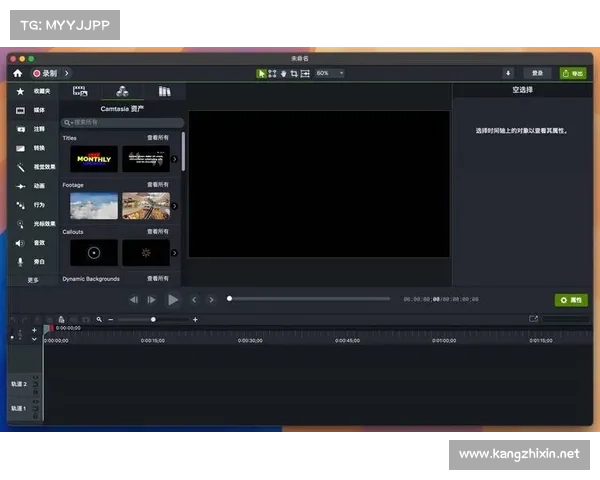The width and height of the screenshot is (600, 480).
Task: Select the hand pan tool
Action: (283, 73)
